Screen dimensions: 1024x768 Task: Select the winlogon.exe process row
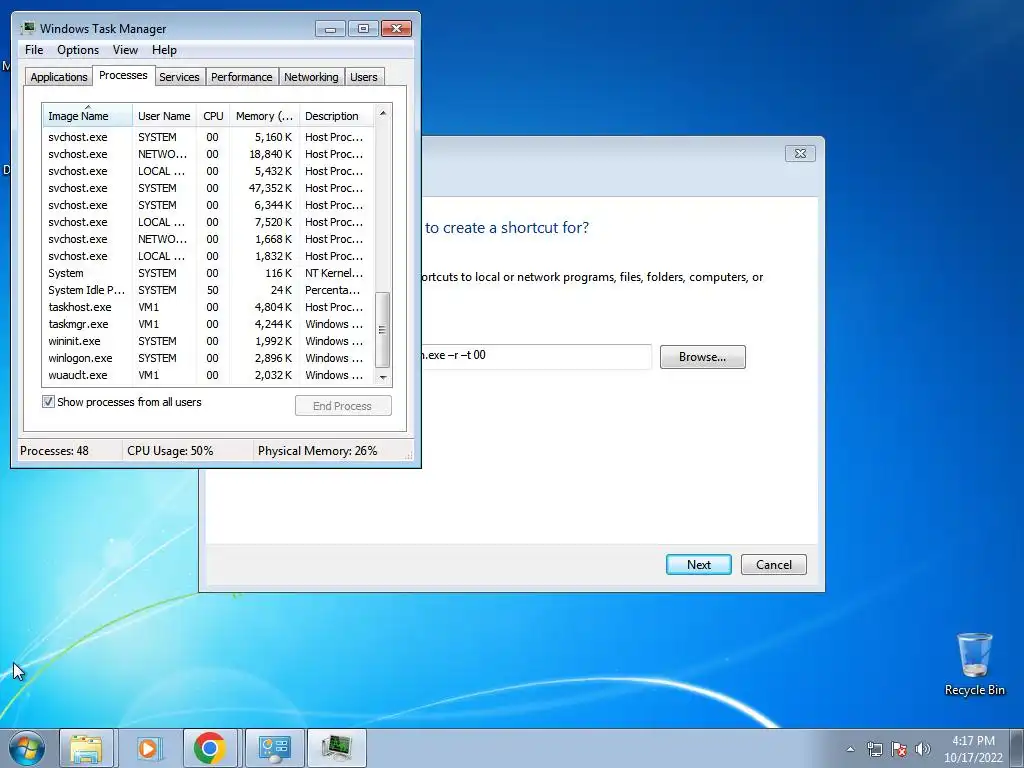(208, 358)
